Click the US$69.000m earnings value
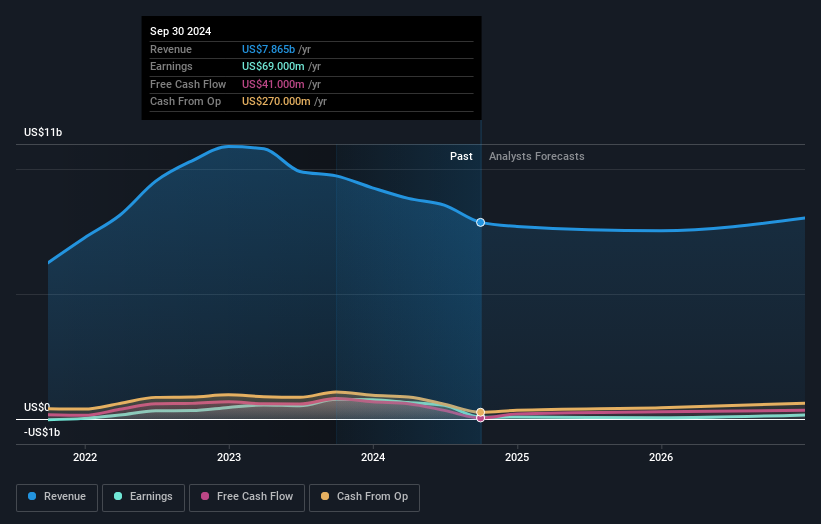821x524 pixels. coord(273,66)
